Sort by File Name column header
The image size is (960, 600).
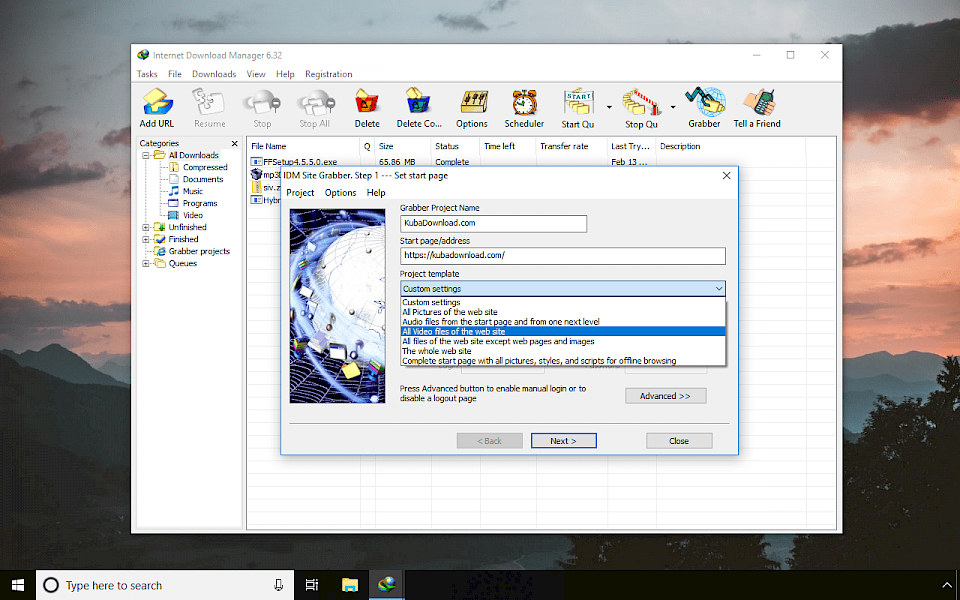304,146
